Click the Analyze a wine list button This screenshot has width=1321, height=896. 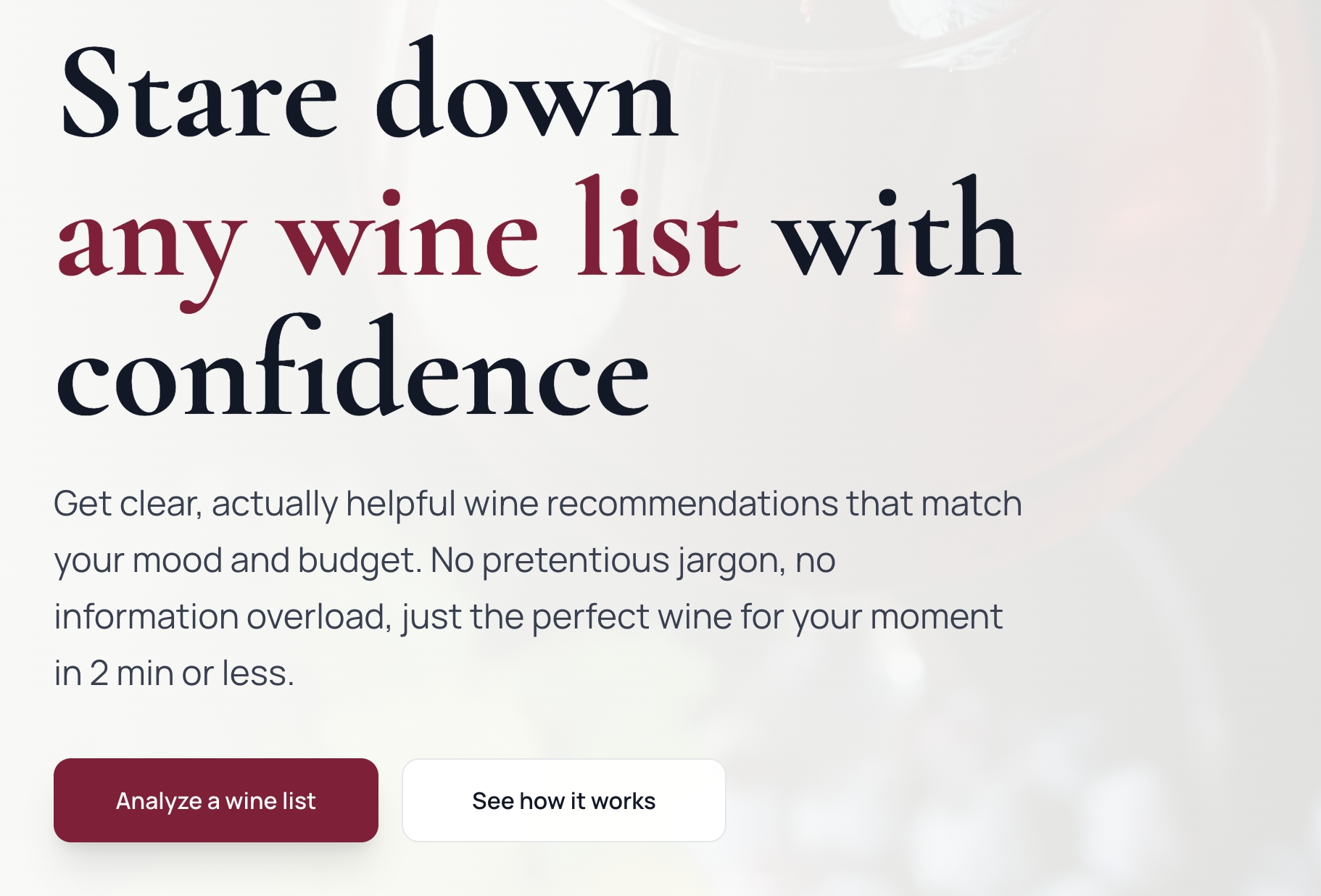click(x=215, y=800)
